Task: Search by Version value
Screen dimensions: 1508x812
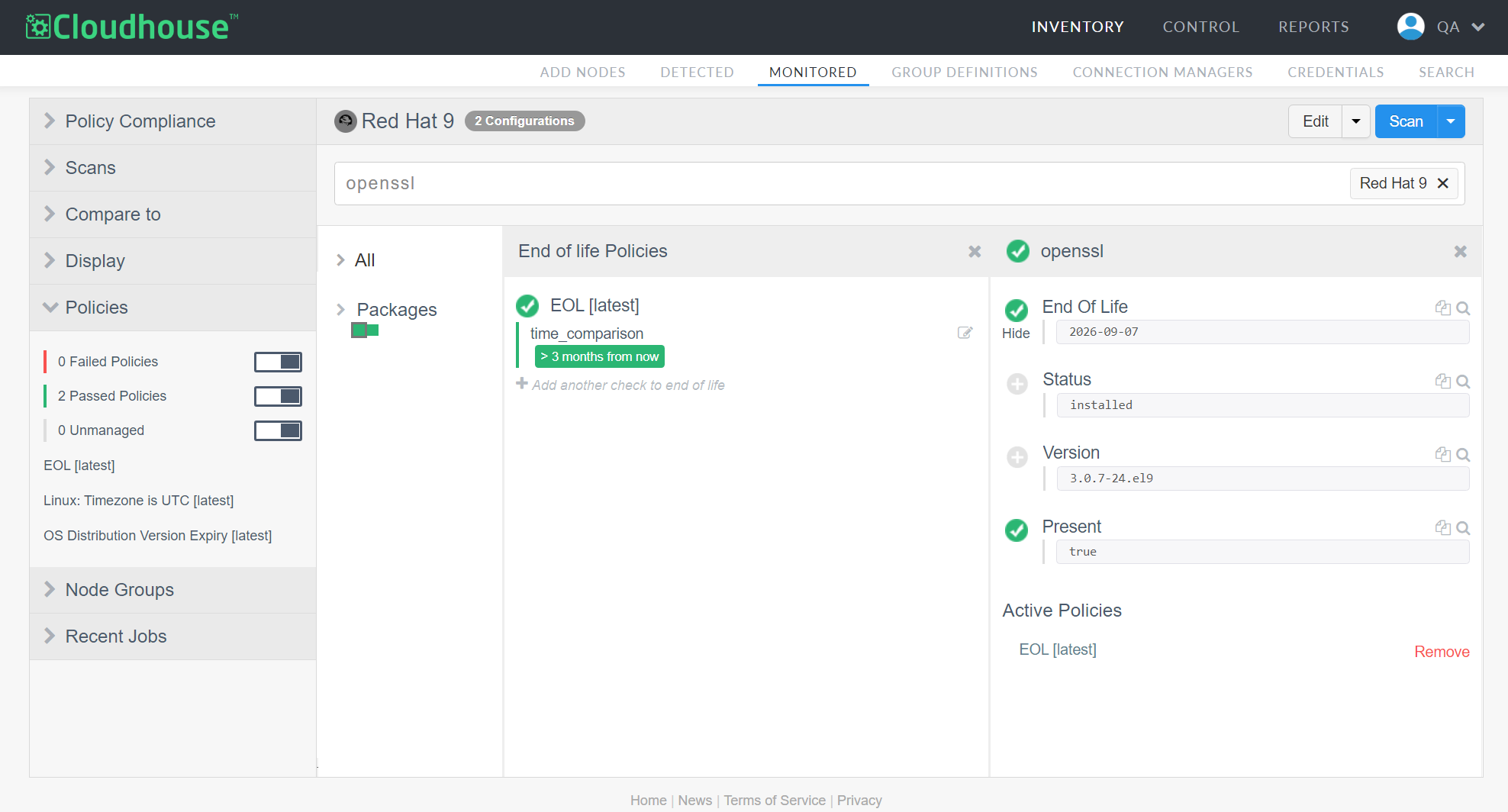Action: [1463, 455]
